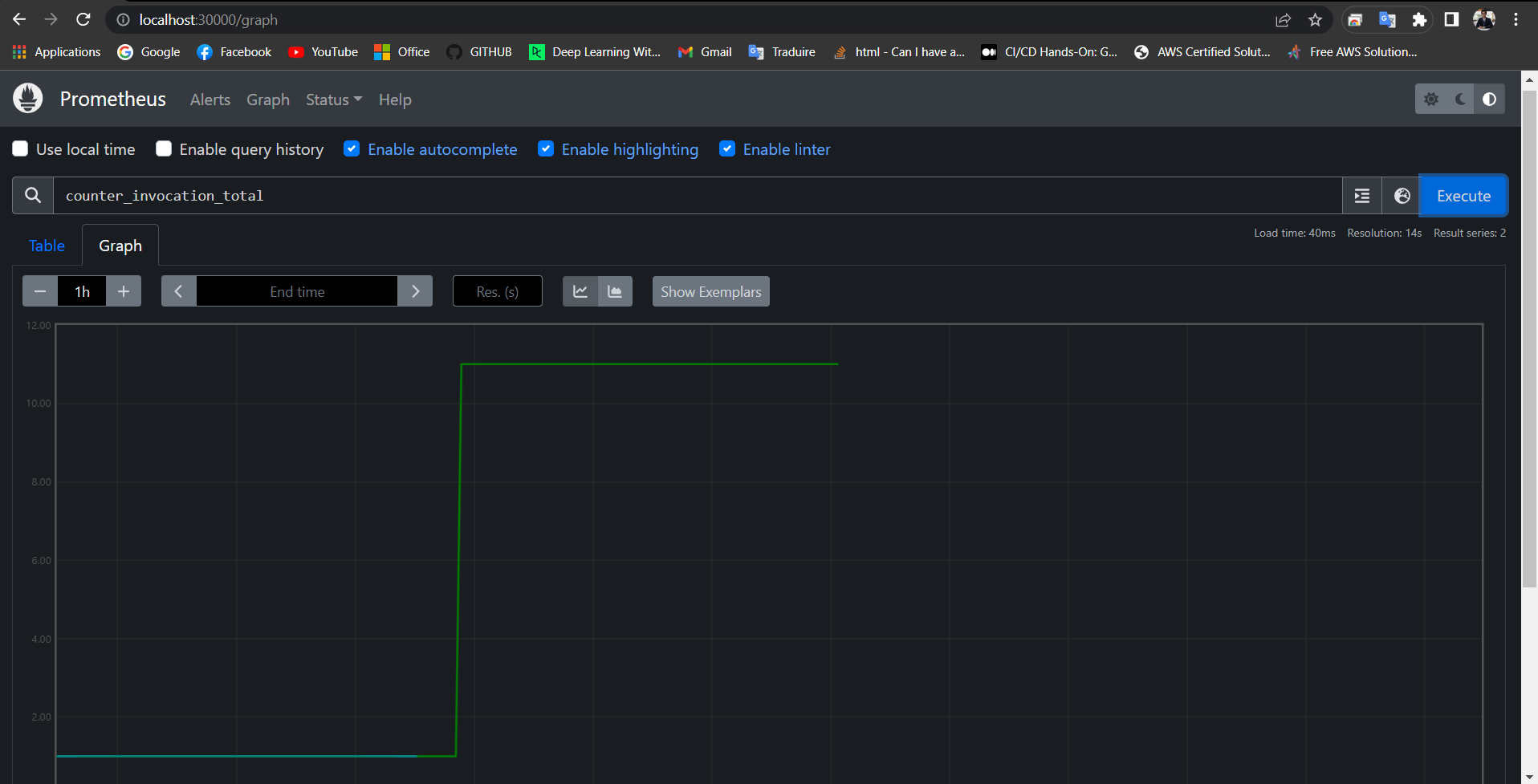The image size is (1538, 784).
Task: Open the metrics explorer globe icon
Action: 1402,195
